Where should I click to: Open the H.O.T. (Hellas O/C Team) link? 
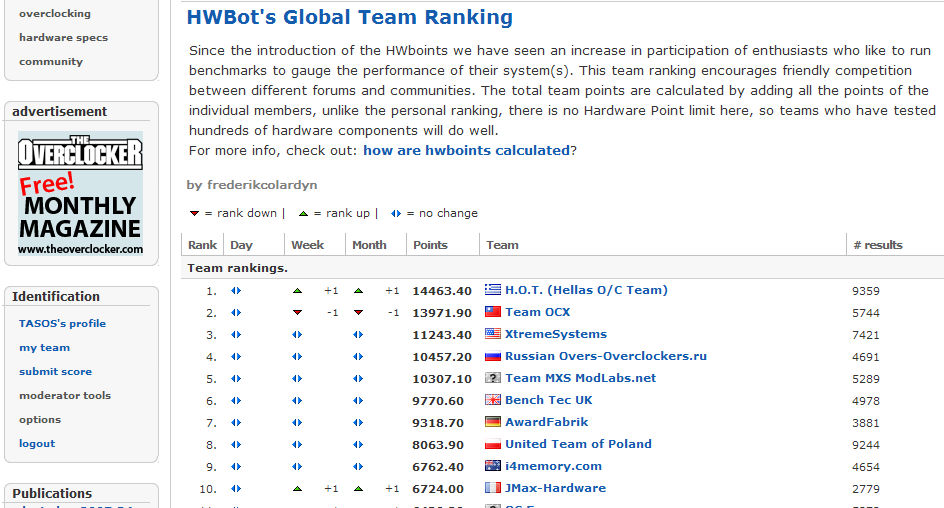point(586,290)
